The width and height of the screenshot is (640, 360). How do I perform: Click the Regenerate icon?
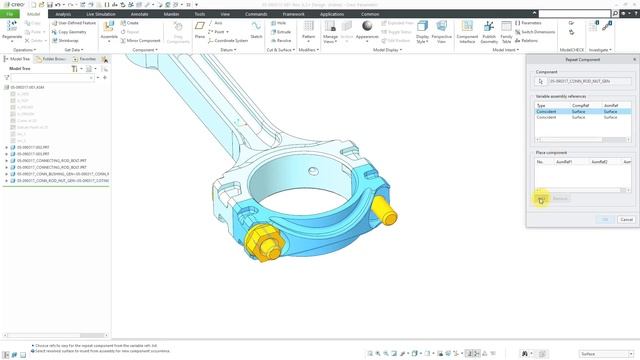point(12,27)
